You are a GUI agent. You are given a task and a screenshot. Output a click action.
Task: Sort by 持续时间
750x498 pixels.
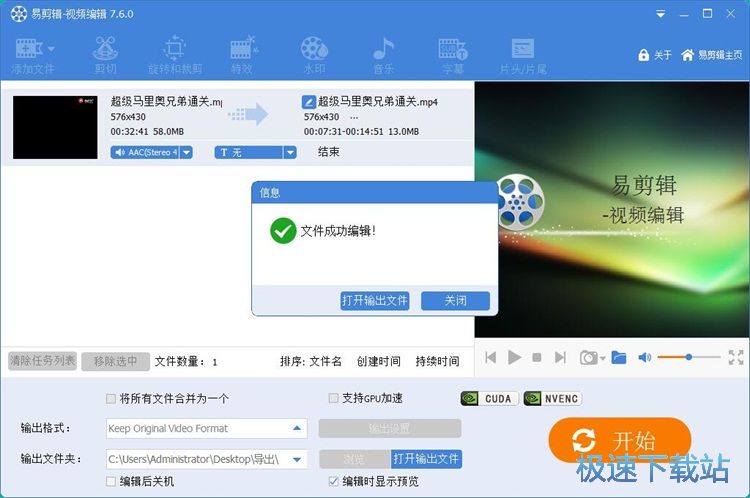point(437,361)
